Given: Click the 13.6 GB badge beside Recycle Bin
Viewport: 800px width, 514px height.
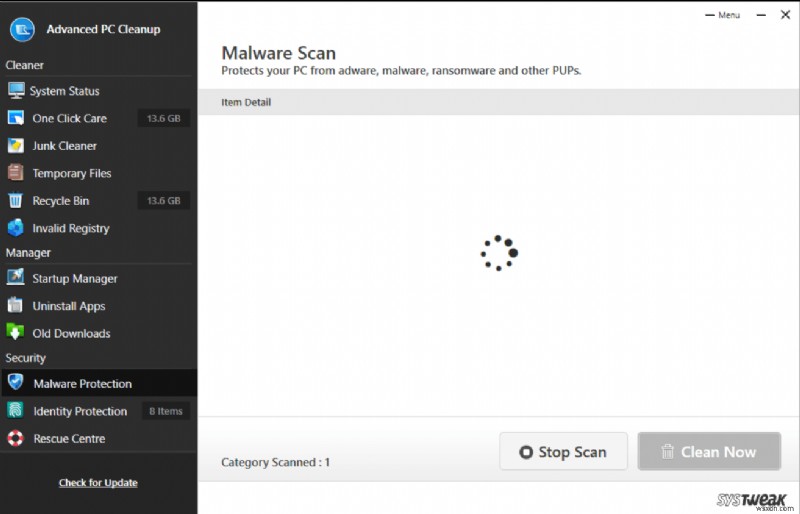Looking at the screenshot, I should 163,201.
